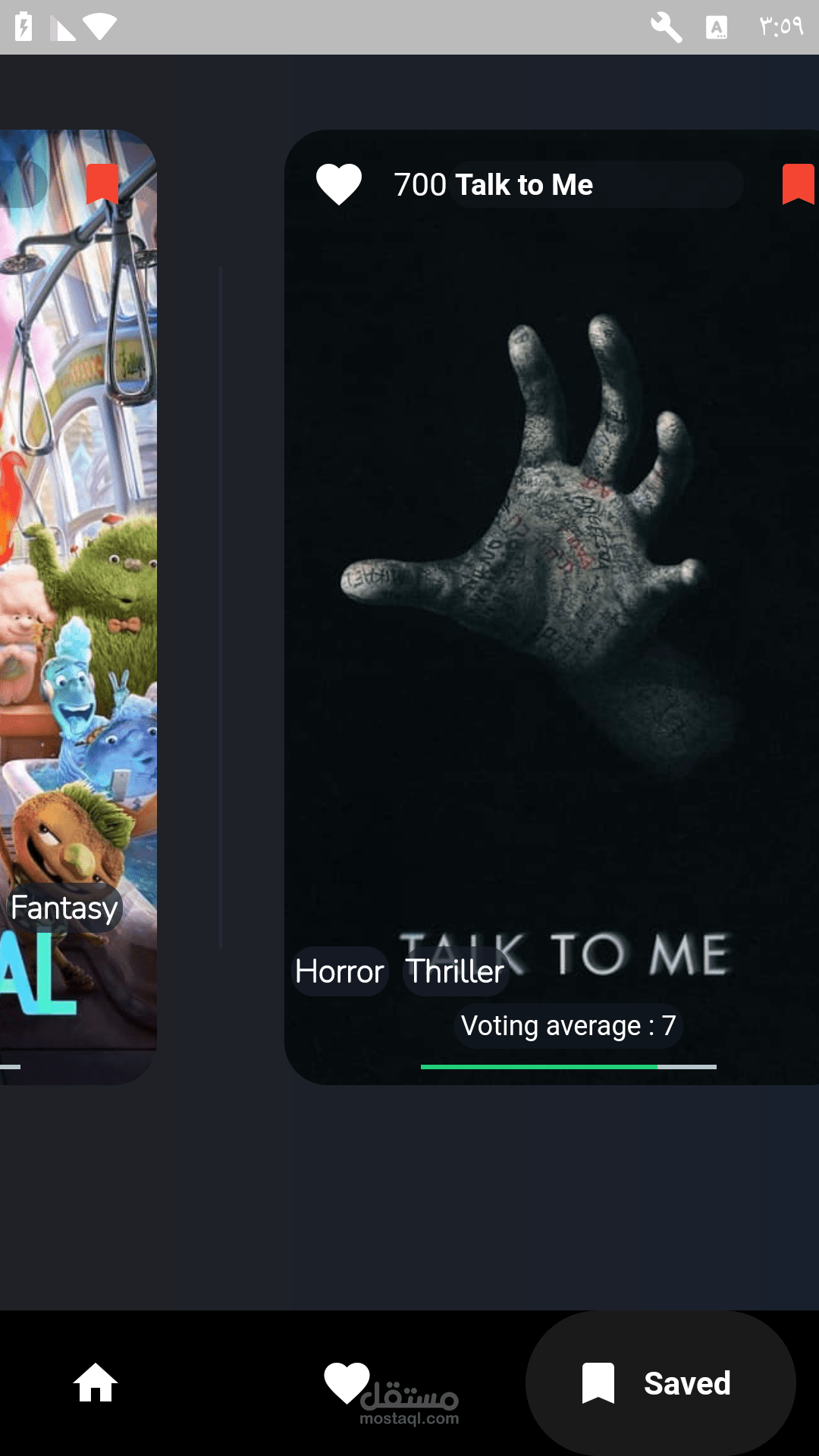The width and height of the screenshot is (819, 1456).
Task: Select the Saved tab
Action: tap(661, 1383)
